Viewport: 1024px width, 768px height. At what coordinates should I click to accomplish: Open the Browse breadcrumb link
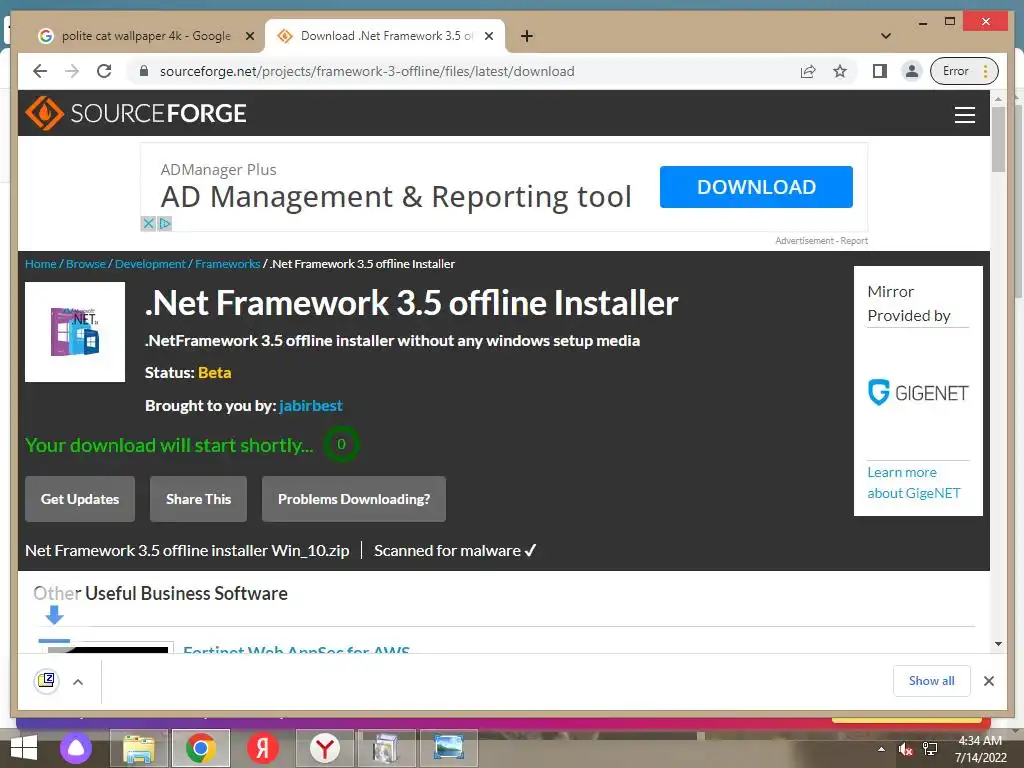pos(86,264)
